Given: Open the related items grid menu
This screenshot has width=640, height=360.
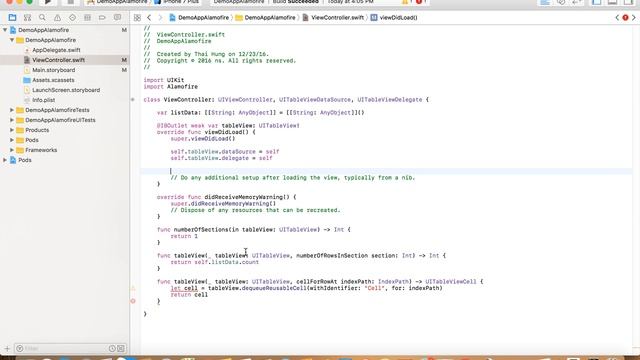Looking at the screenshot, I should [137, 18].
